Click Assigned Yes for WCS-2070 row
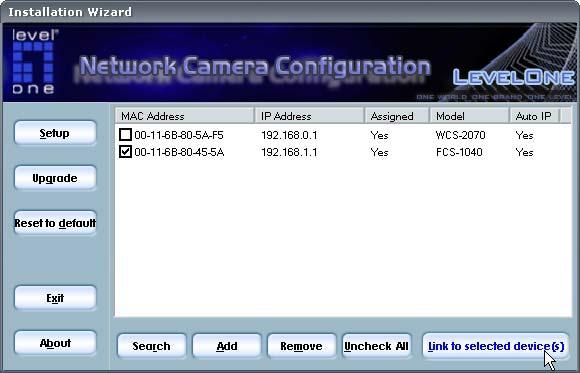 pyautogui.click(x=380, y=135)
